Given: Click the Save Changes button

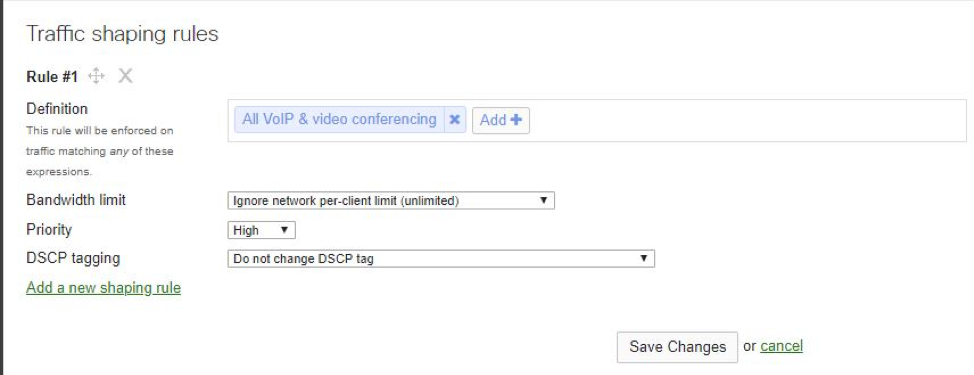Looking at the screenshot, I should 677,347.
